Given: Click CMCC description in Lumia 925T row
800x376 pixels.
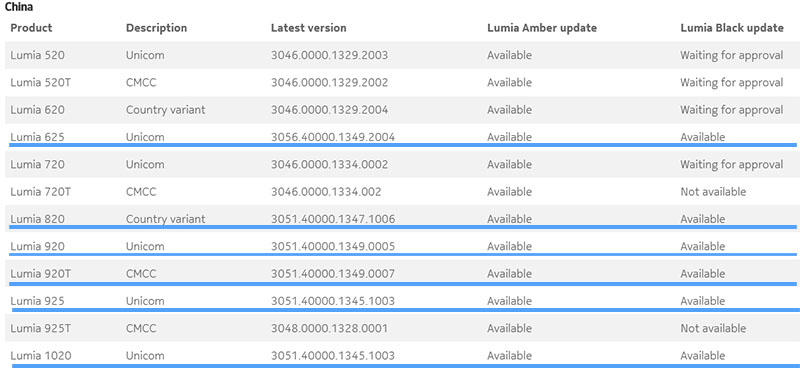Looking at the screenshot, I should click(141, 329).
